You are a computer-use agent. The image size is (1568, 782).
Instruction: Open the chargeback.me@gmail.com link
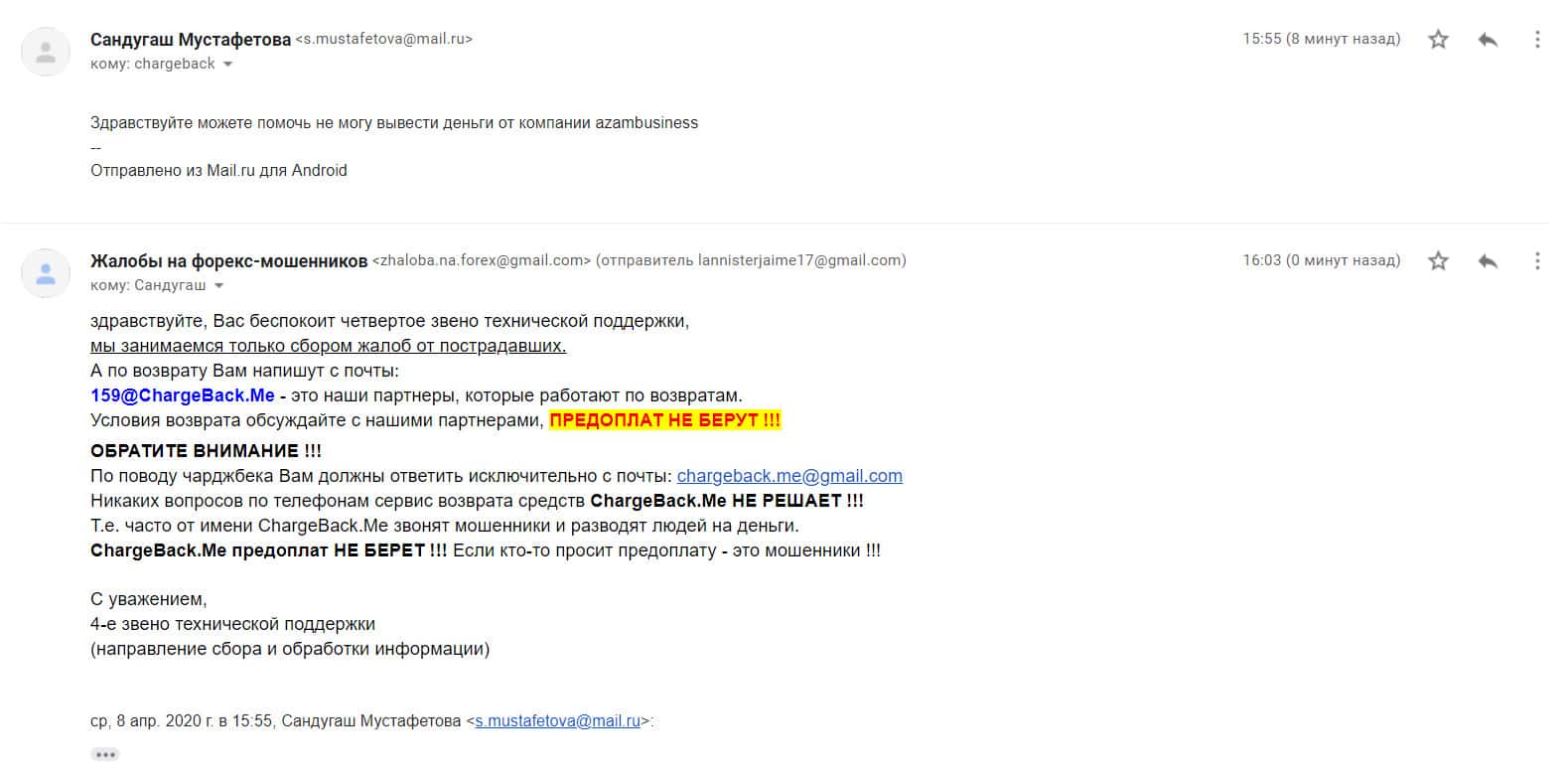pos(789,476)
